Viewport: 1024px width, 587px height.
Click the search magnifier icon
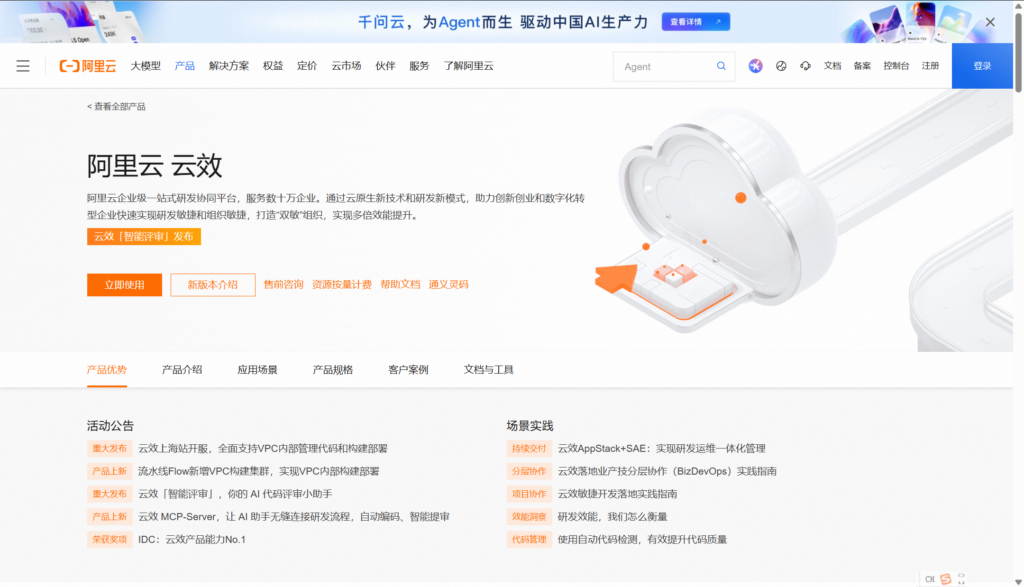tap(721, 66)
